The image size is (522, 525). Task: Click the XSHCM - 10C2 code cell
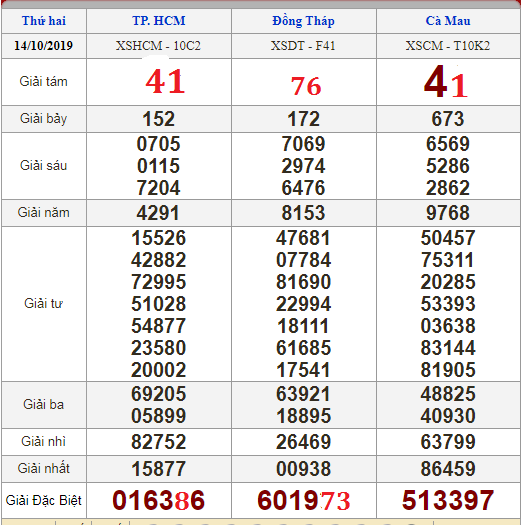158,46
